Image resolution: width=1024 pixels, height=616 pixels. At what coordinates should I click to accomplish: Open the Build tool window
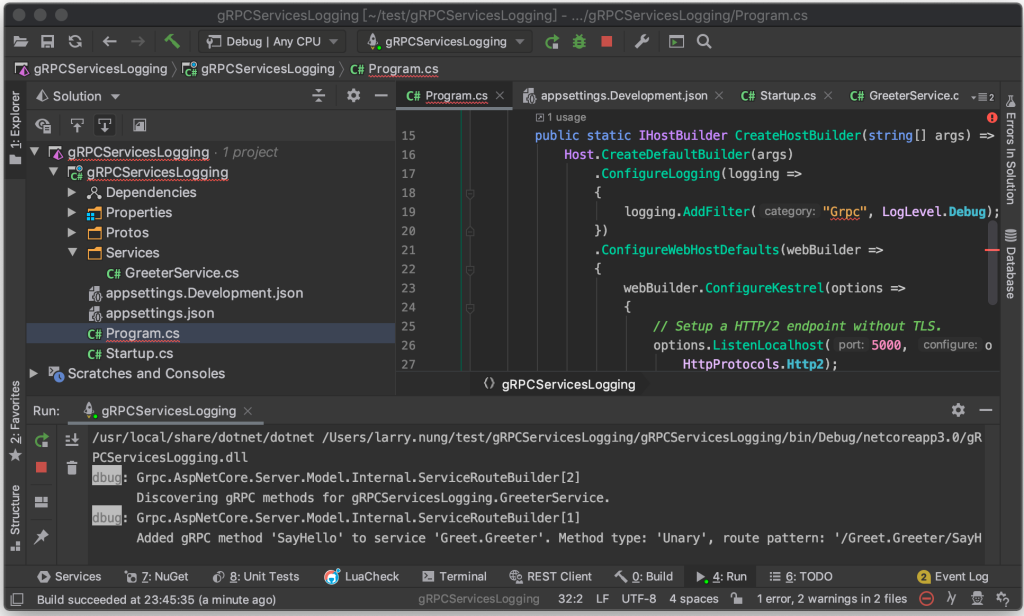(644, 577)
